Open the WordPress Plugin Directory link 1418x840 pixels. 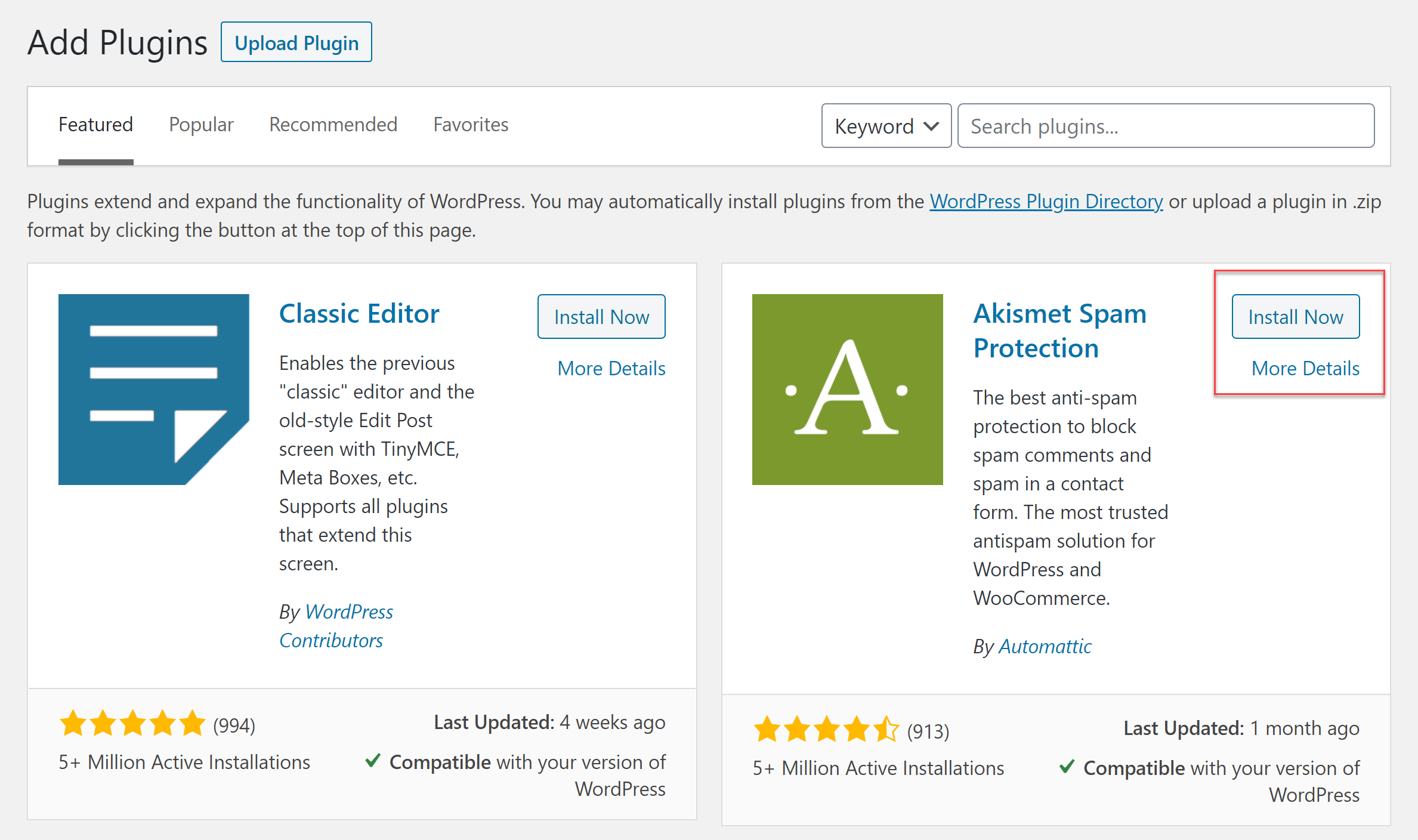[x=1046, y=202]
